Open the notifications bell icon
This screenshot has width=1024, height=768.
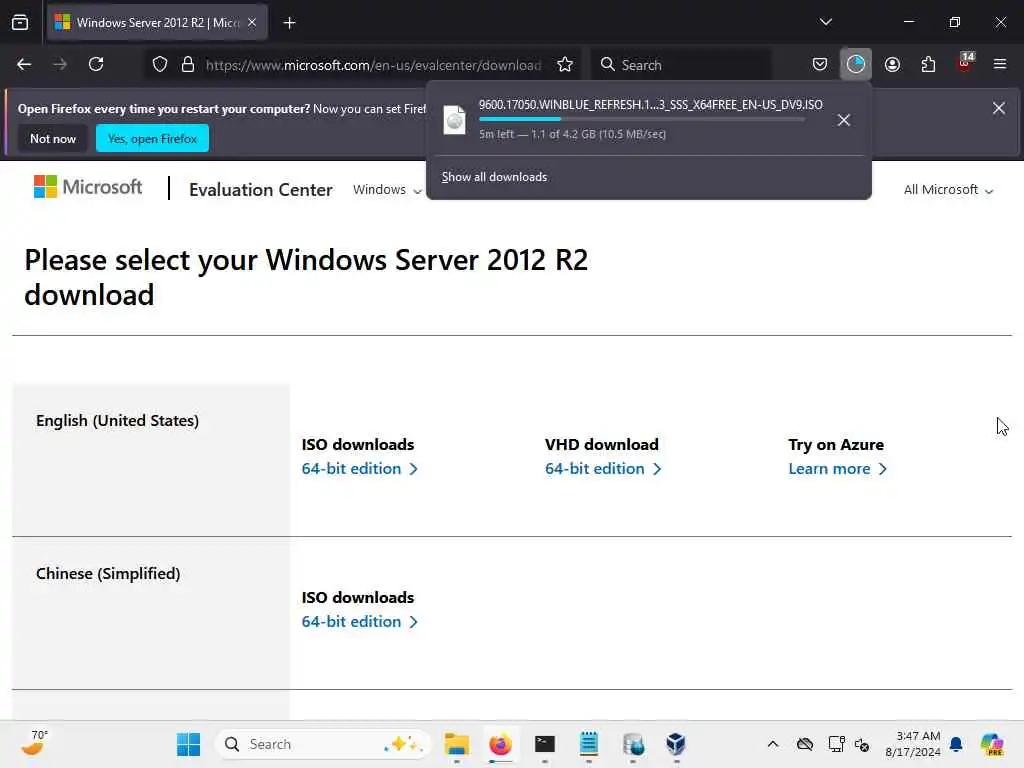pos(956,744)
